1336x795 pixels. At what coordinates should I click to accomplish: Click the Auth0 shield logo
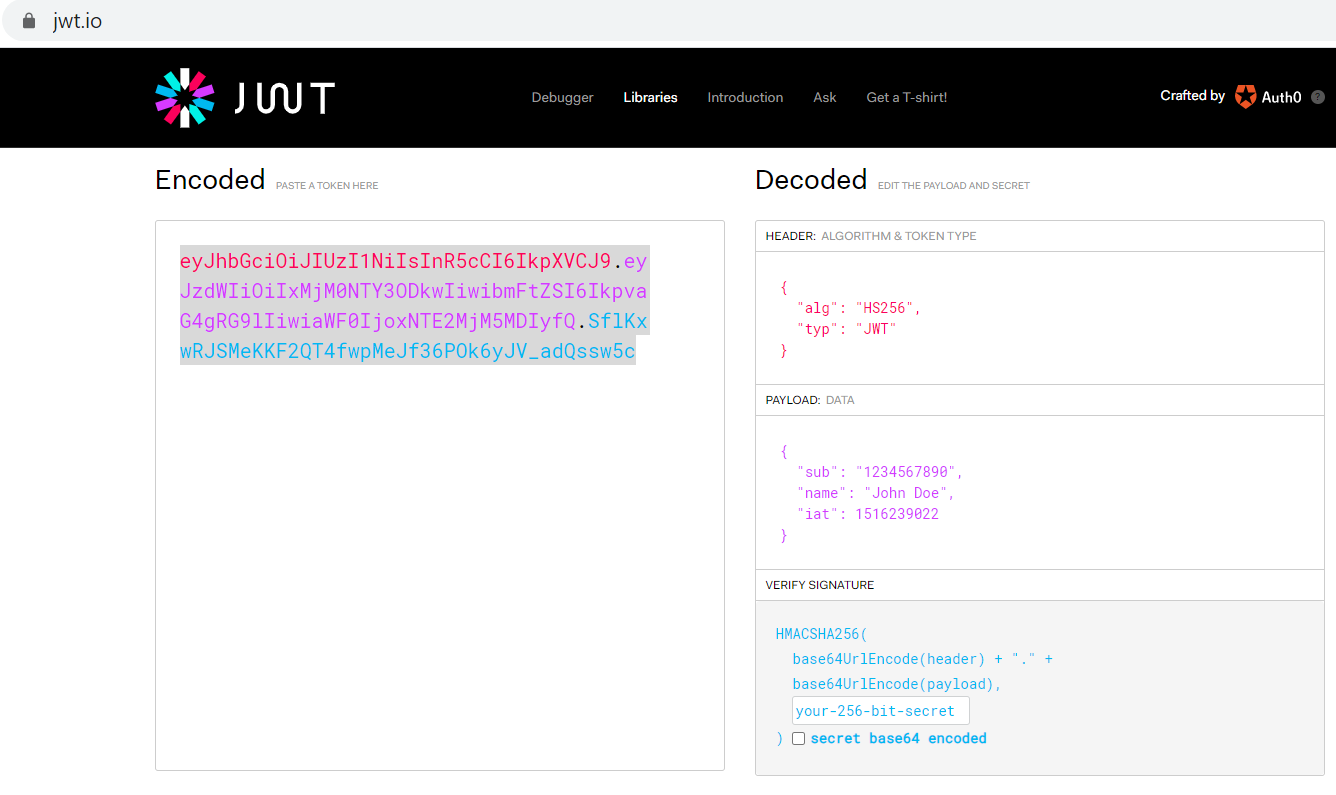(1245, 97)
